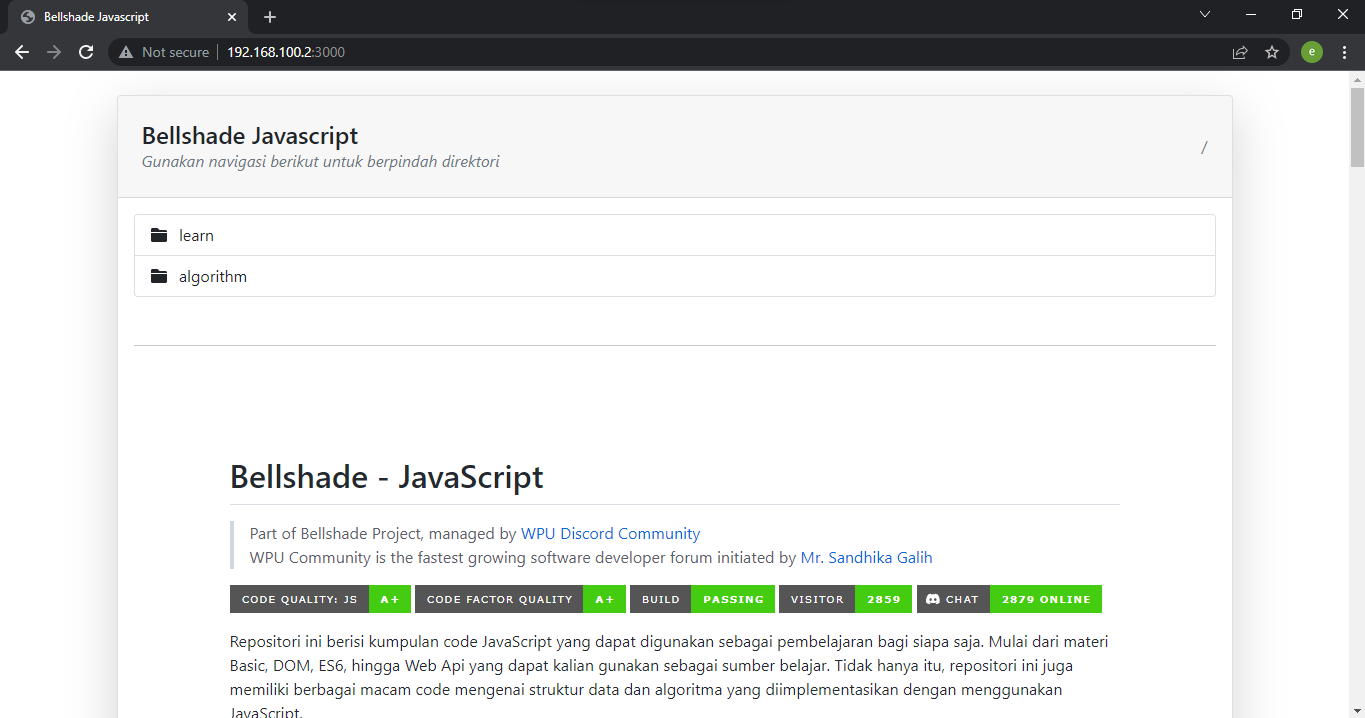Click the Code Quality JS badge
1365x718 pixels.
pyautogui.click(x=320, y=599)
